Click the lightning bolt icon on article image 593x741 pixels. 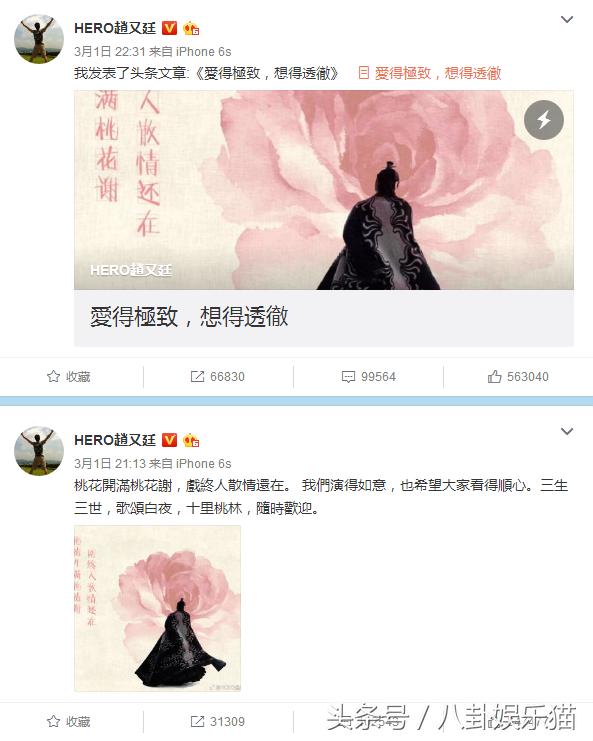tap(543, 120)
